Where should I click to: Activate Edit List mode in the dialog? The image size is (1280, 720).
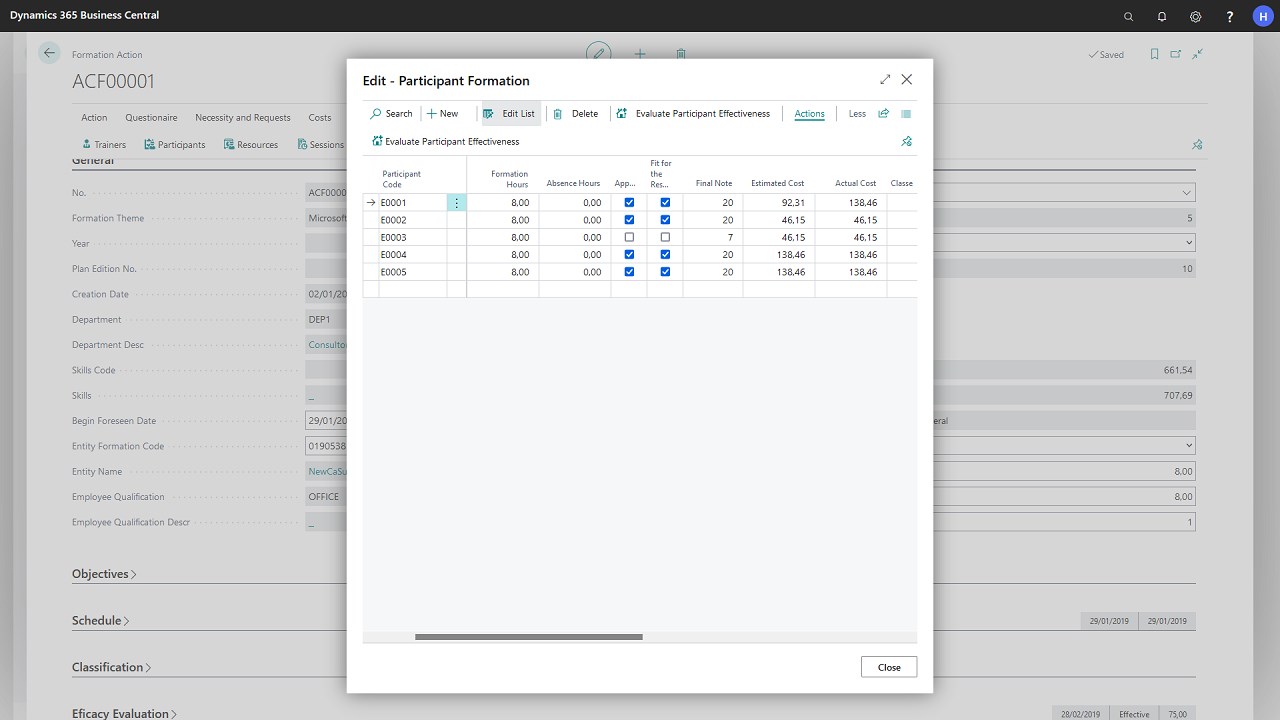[510, 114]
